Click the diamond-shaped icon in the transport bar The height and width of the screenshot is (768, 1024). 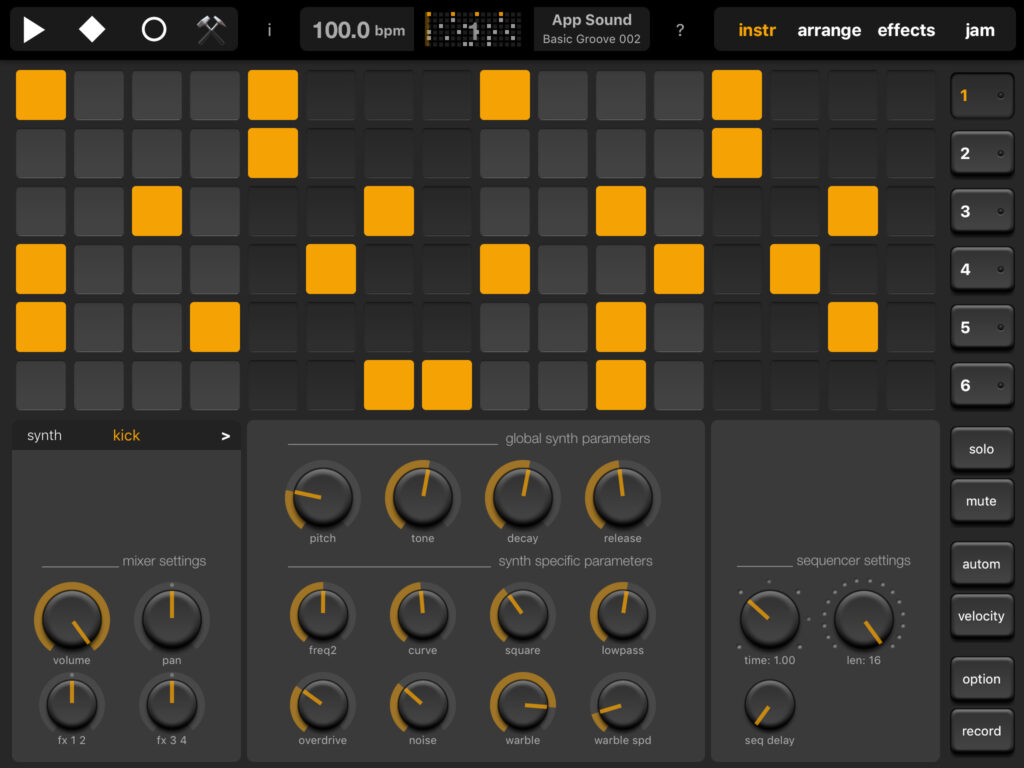point(92,30)
